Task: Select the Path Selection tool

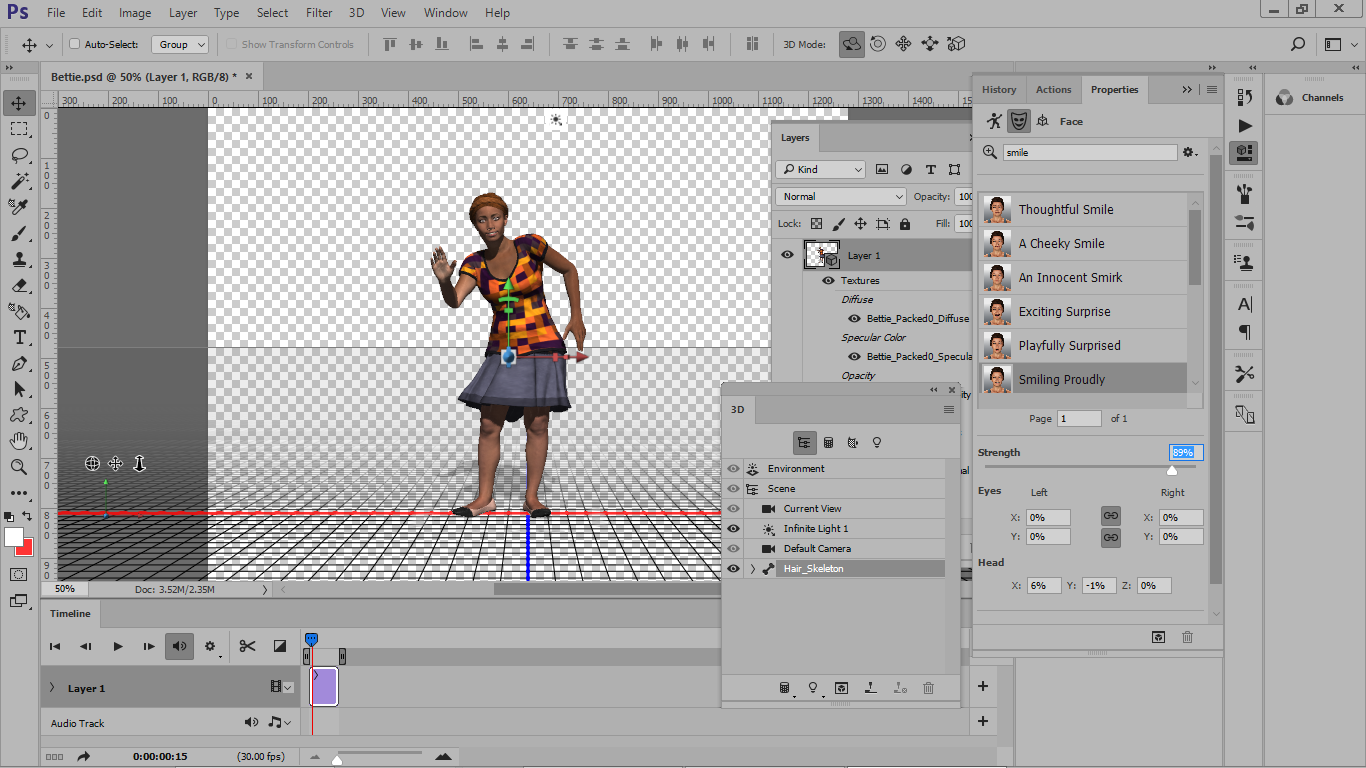Action: pos(19,389)
